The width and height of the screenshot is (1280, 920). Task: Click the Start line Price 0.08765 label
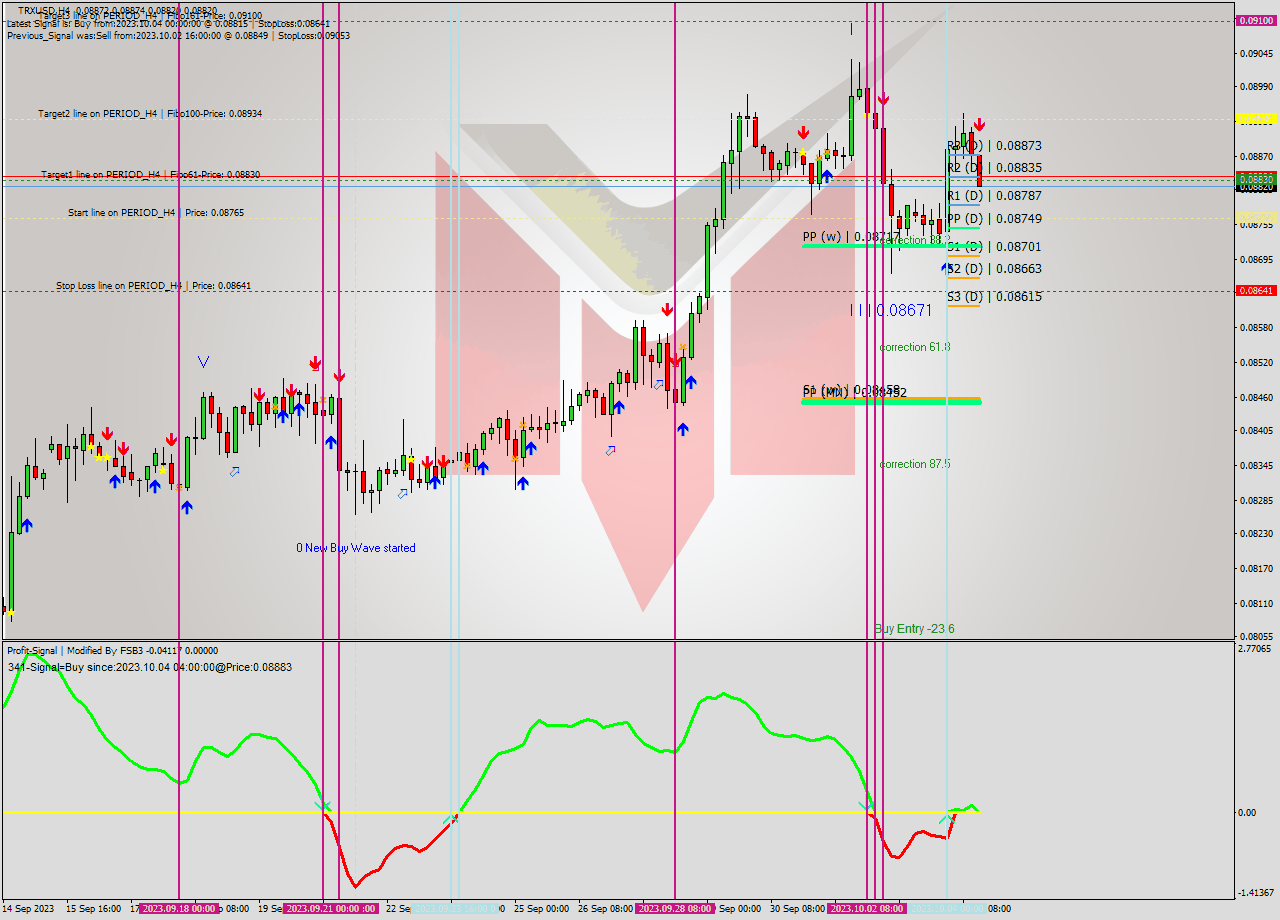coord(156,212)
